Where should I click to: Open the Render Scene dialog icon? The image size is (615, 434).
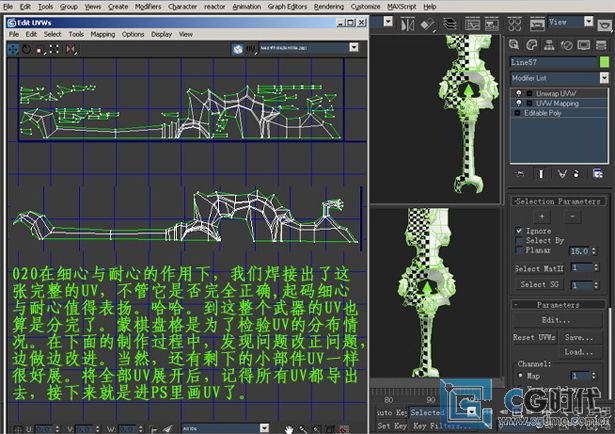(537, 25)
